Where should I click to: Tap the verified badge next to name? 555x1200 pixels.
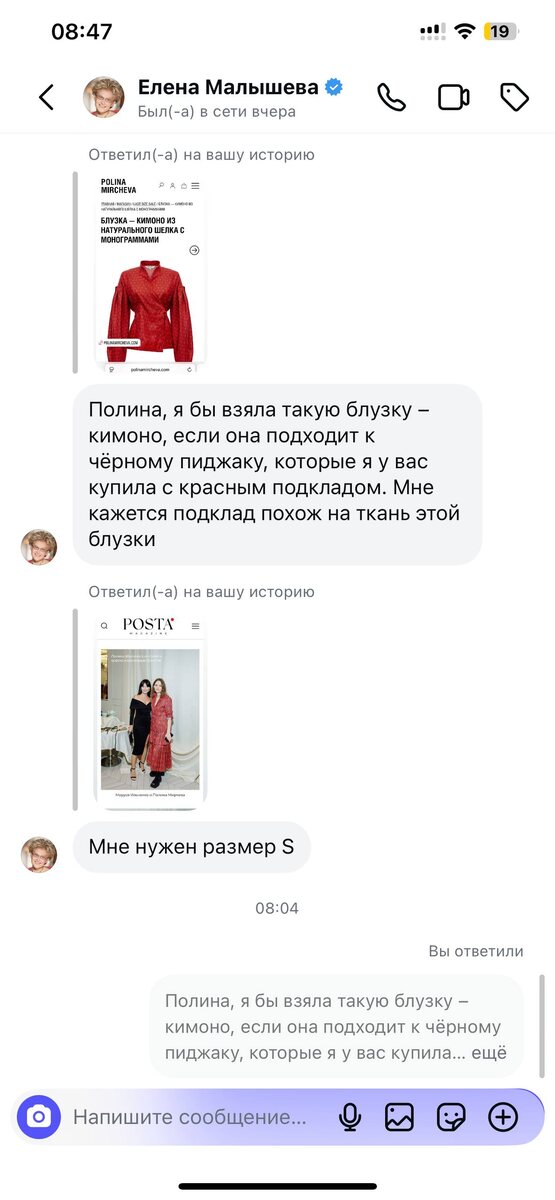point(334,87)
